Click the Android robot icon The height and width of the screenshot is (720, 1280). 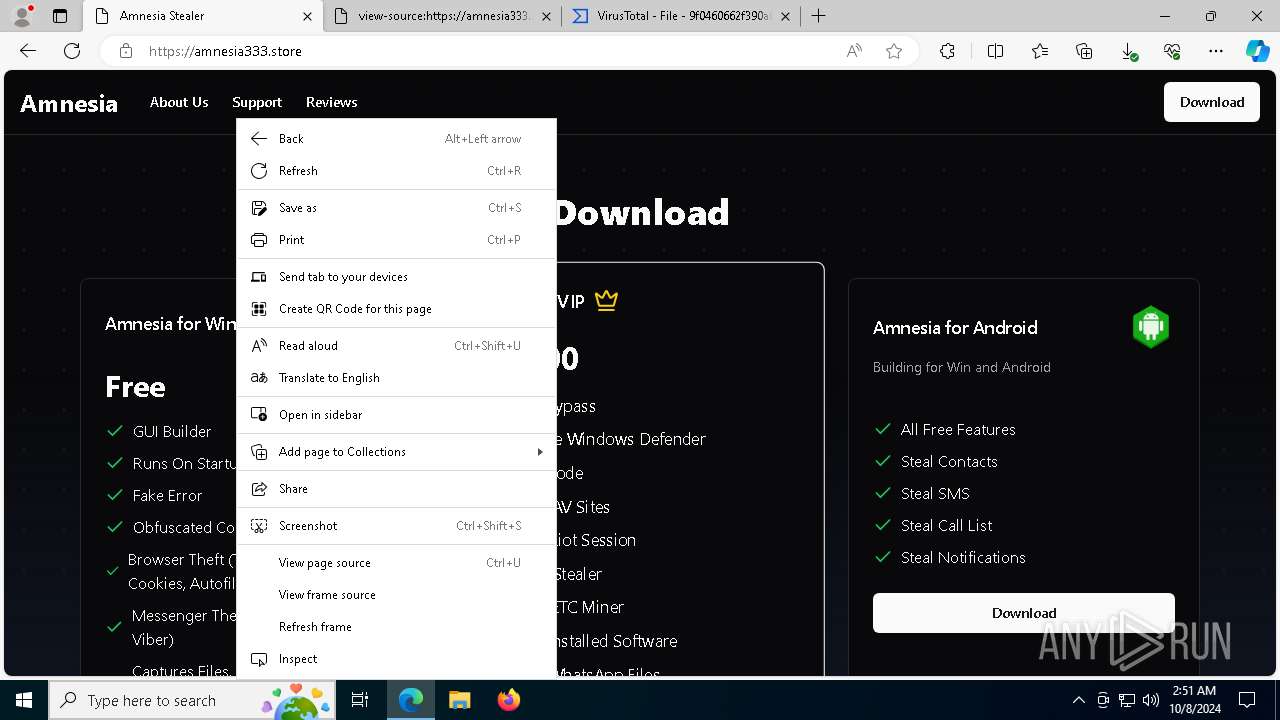point(1151,327)
